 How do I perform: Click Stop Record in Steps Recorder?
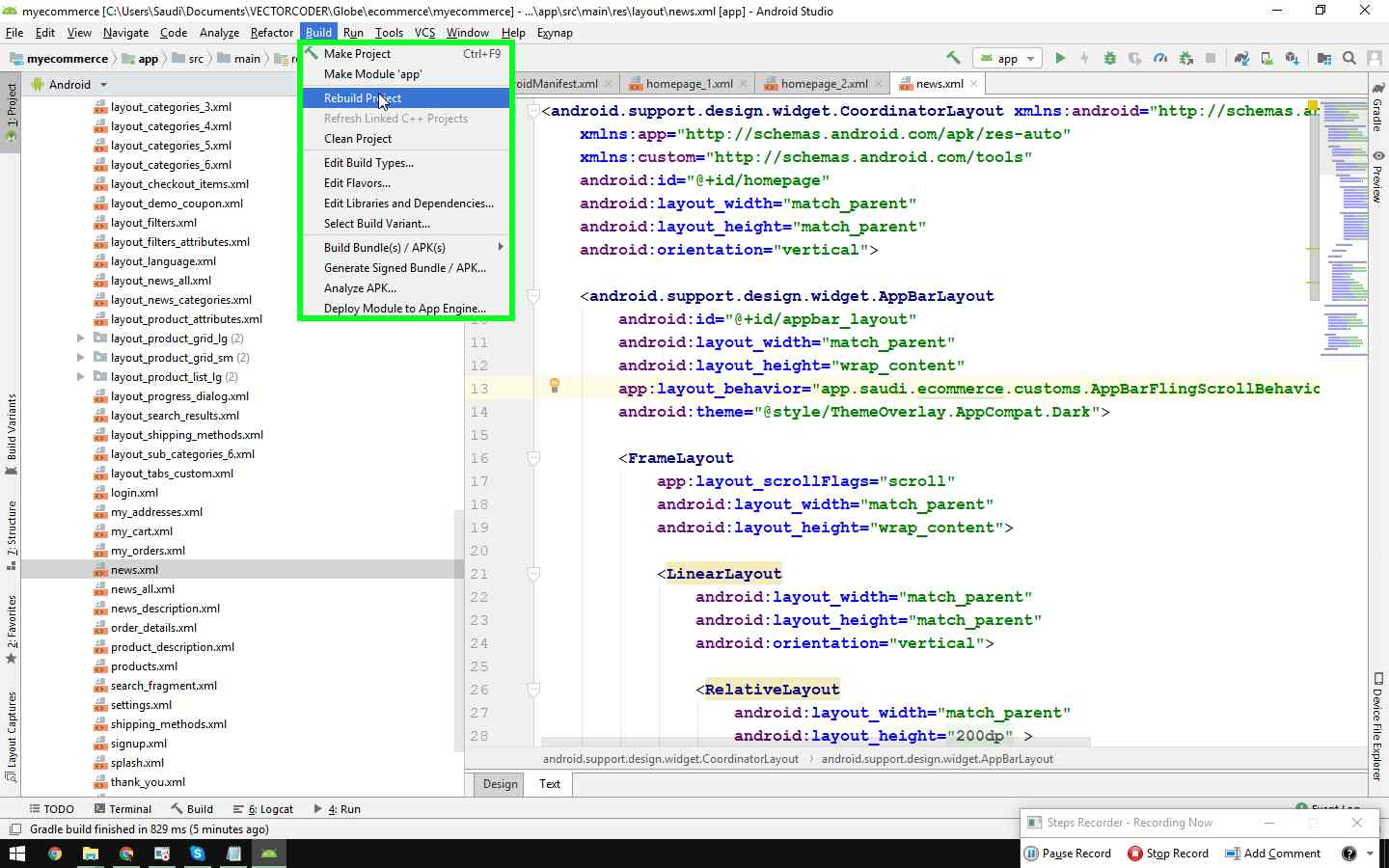(1168, 854)
